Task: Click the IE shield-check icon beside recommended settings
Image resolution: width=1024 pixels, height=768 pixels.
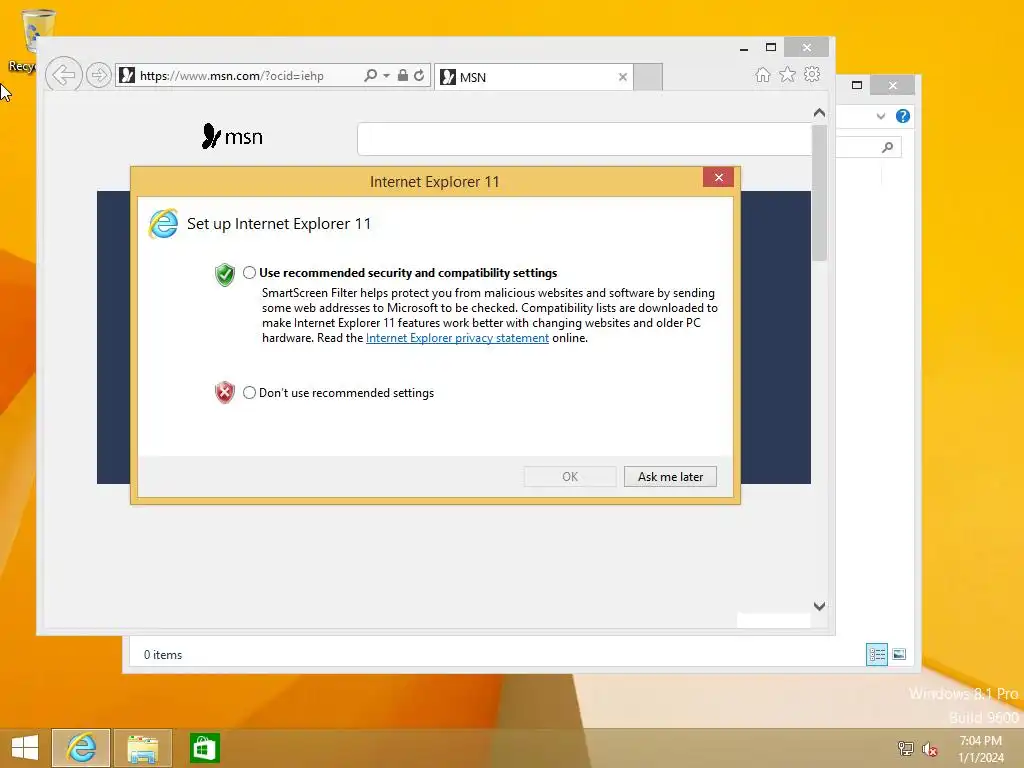Action: click(x=225, y=274)
